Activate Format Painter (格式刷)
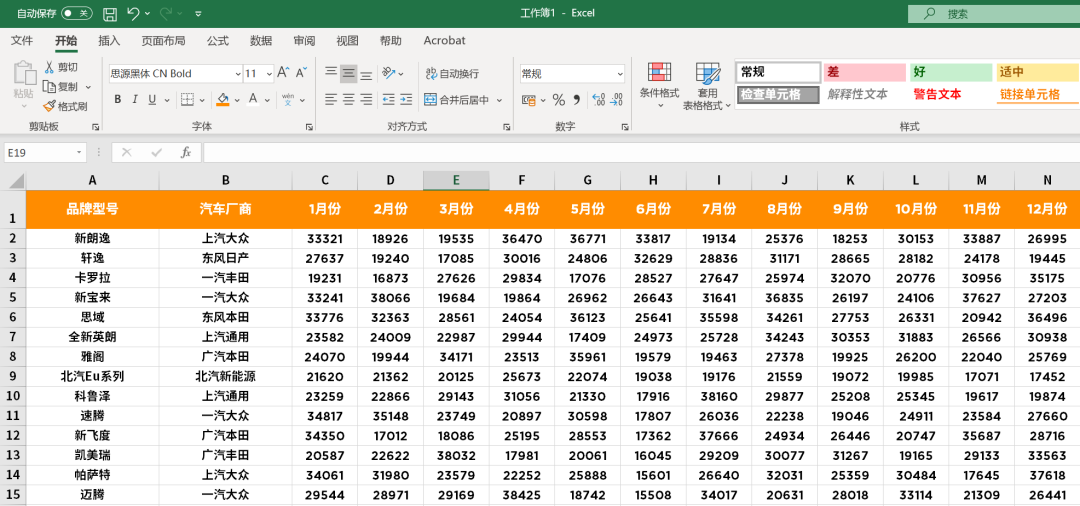Screen dimensions: 1080x506 [65, 106]
